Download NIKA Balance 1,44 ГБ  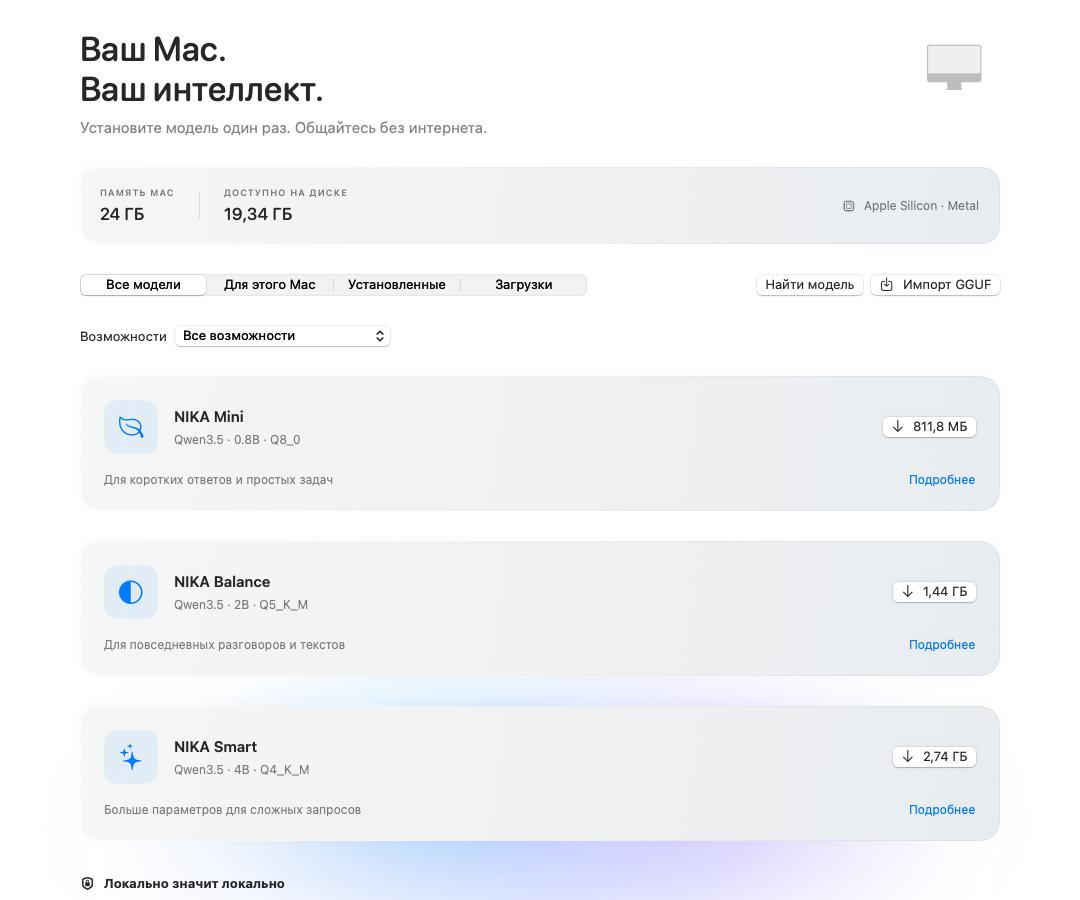[x=935, y=592]
